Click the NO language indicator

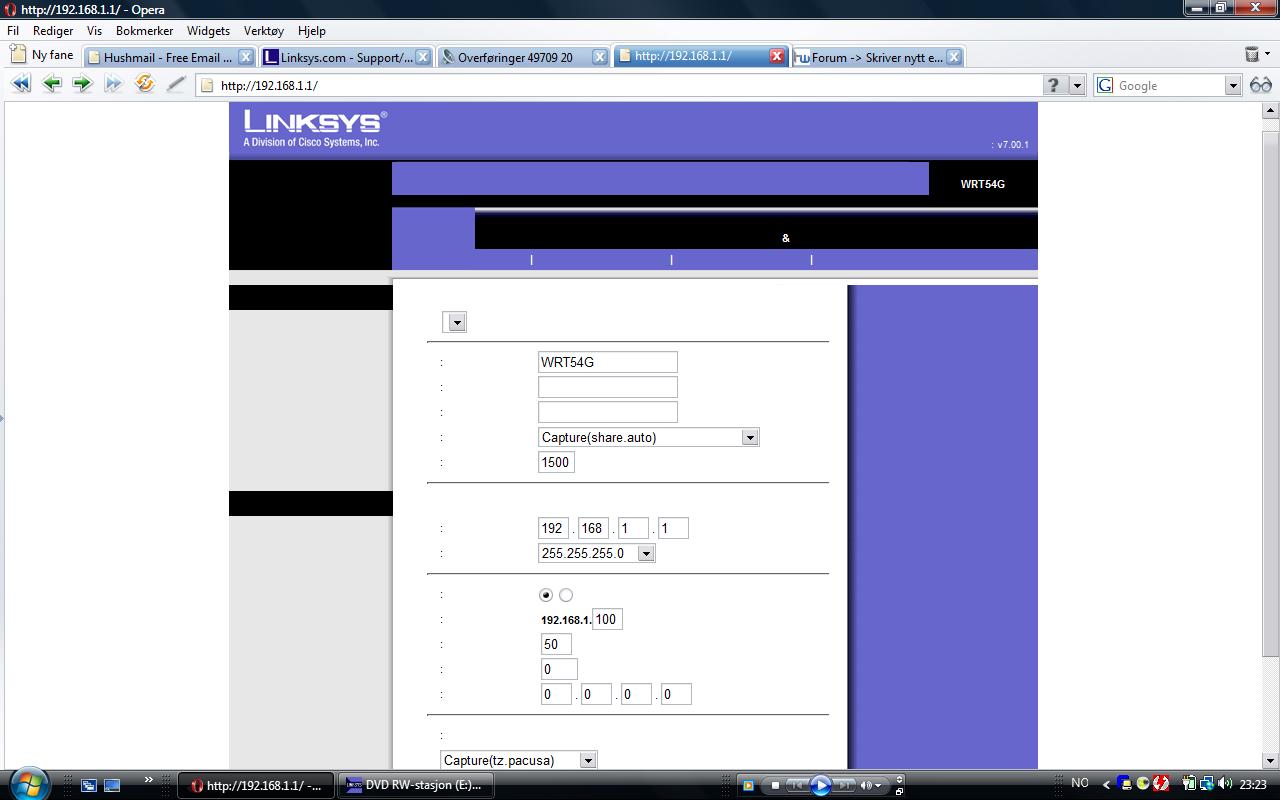click(1080, 783)
